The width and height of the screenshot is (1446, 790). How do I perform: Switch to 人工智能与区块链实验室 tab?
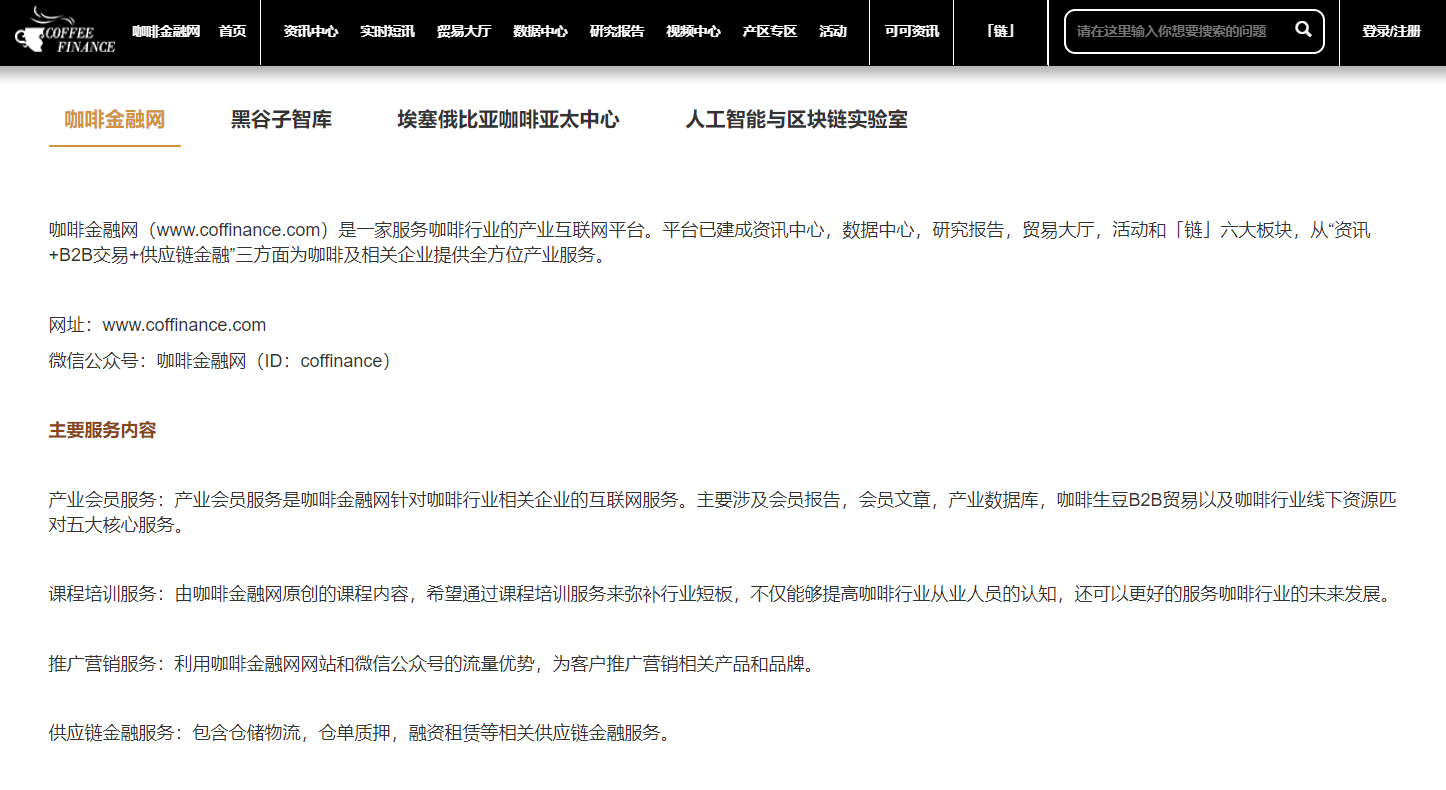click(x=797, y=120)
